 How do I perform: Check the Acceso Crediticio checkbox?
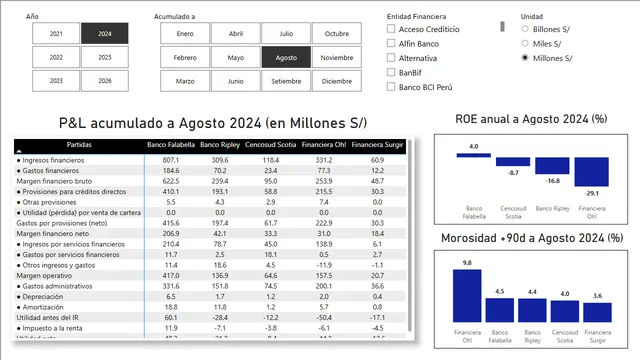(x=391, y=29)
